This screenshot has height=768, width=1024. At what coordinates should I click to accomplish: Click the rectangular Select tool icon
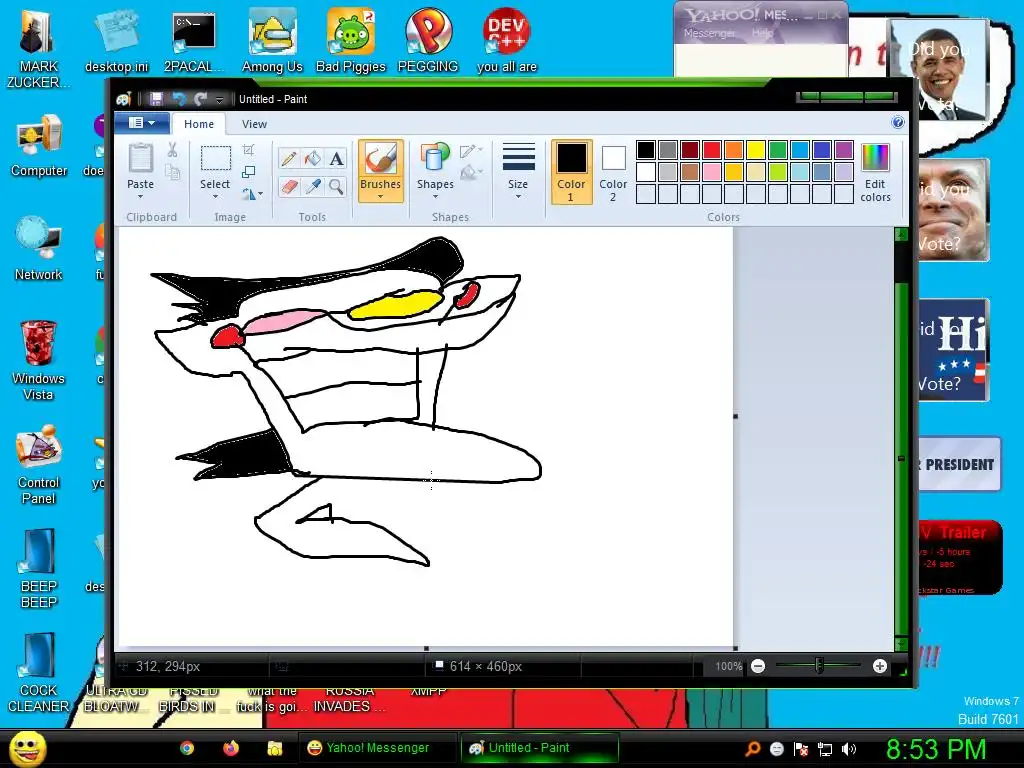point(215,158)
